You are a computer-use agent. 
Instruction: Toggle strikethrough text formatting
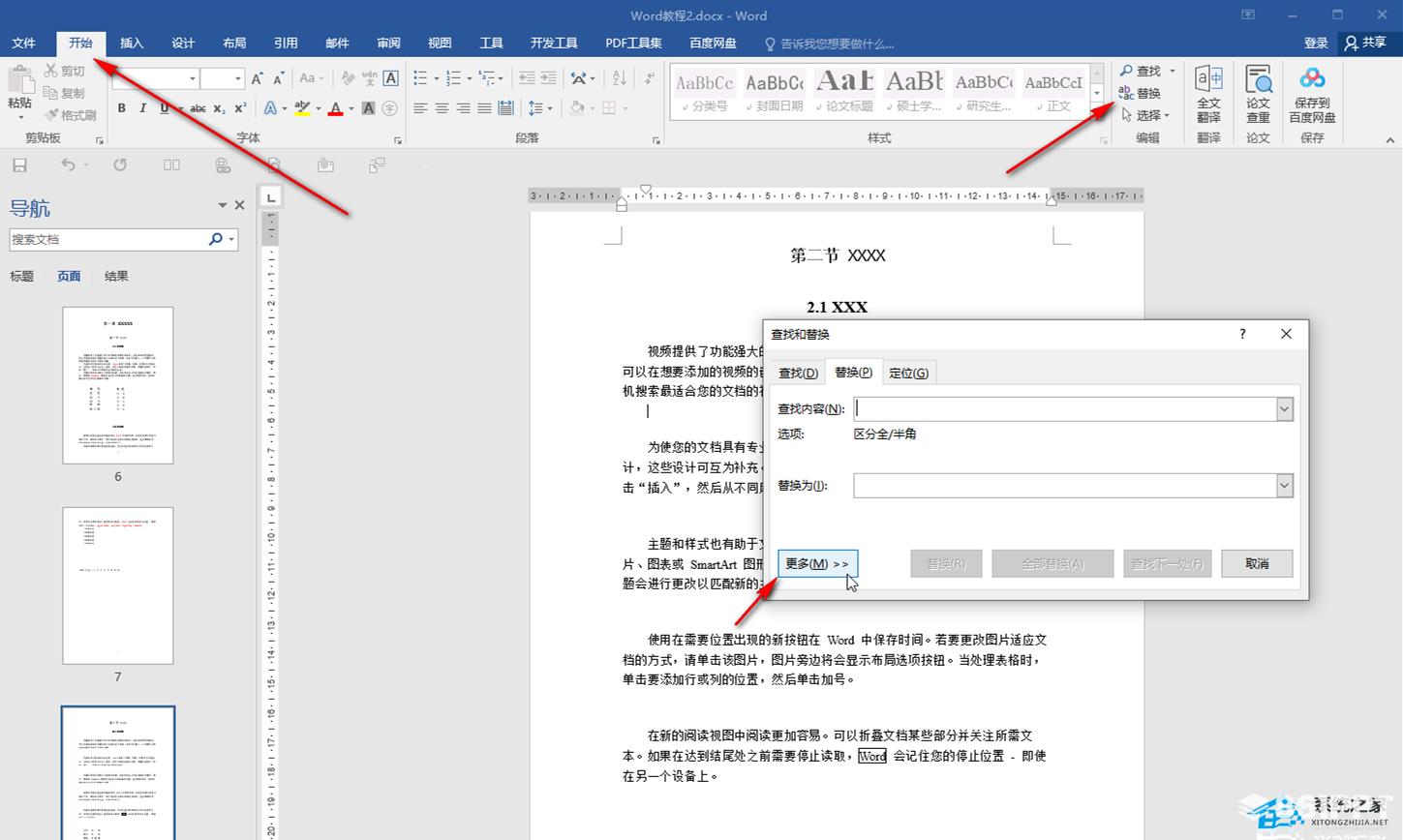click(x=198, y=108)
